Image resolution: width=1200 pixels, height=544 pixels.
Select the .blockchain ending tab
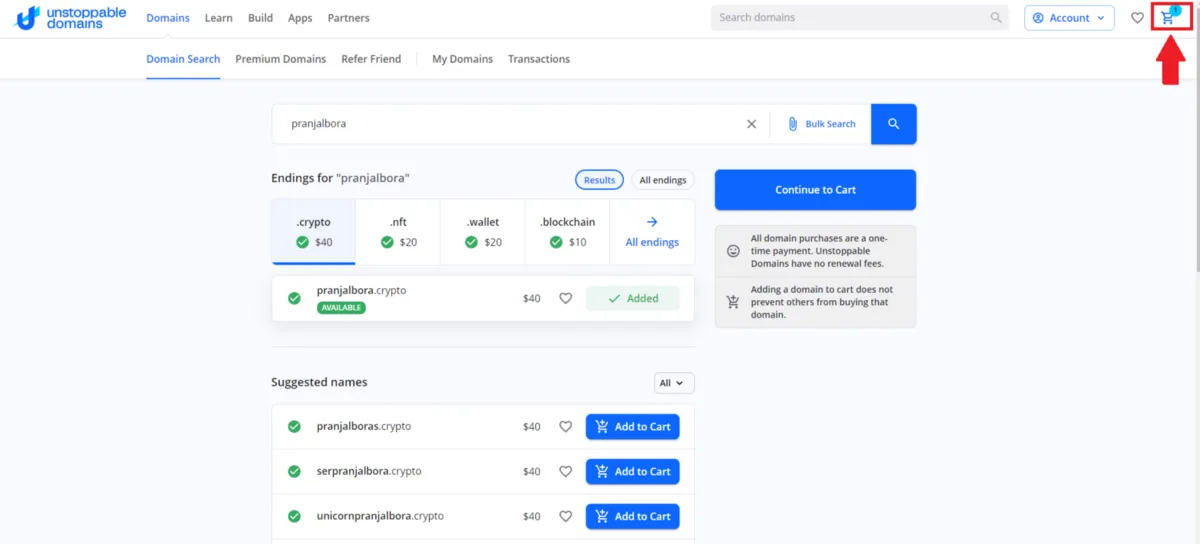(x=568, y=232)
